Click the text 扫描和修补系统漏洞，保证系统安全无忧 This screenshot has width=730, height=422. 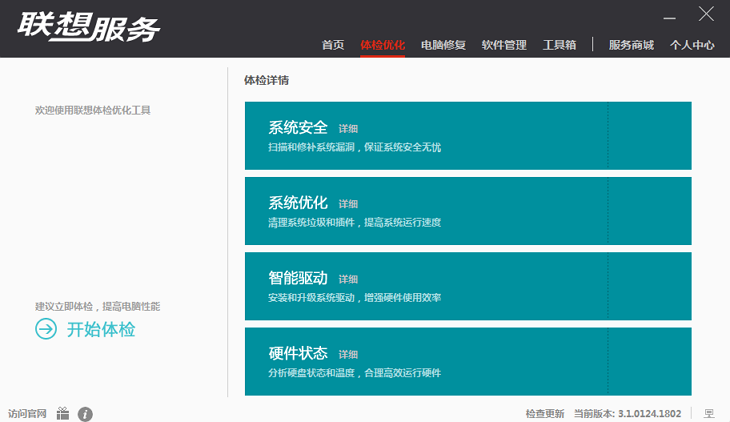click(354, 148)
